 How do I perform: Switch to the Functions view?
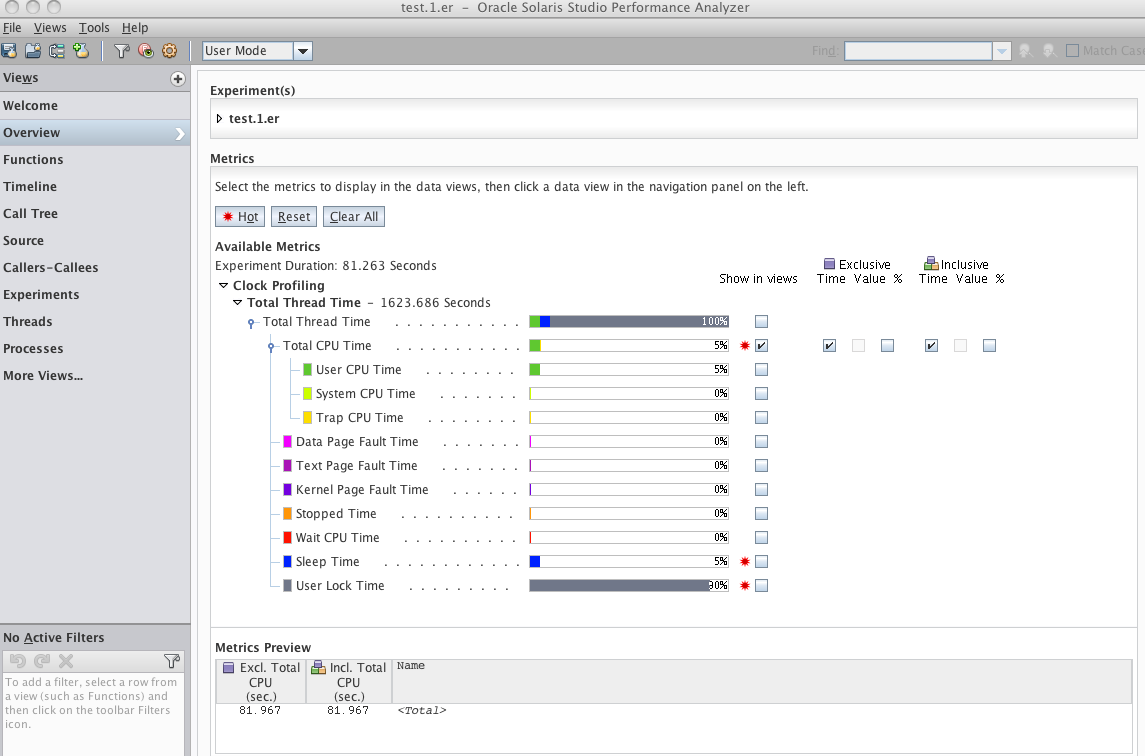pyautogui.click(x=95, y=159)
